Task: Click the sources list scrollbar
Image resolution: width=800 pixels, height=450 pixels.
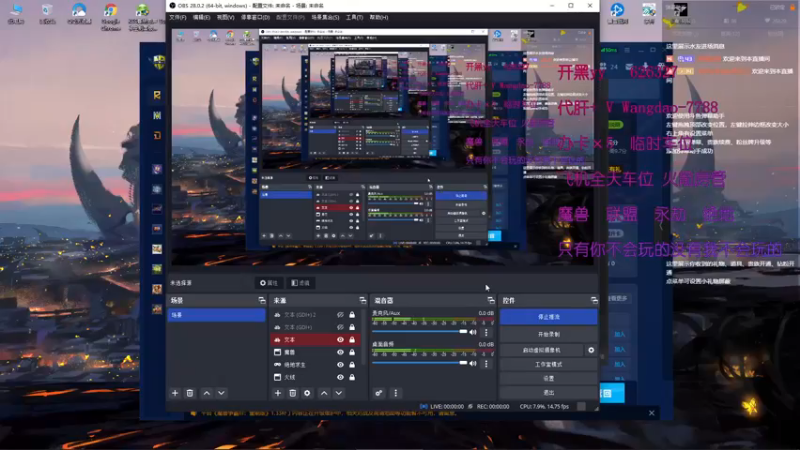Action: pos(364,337)
